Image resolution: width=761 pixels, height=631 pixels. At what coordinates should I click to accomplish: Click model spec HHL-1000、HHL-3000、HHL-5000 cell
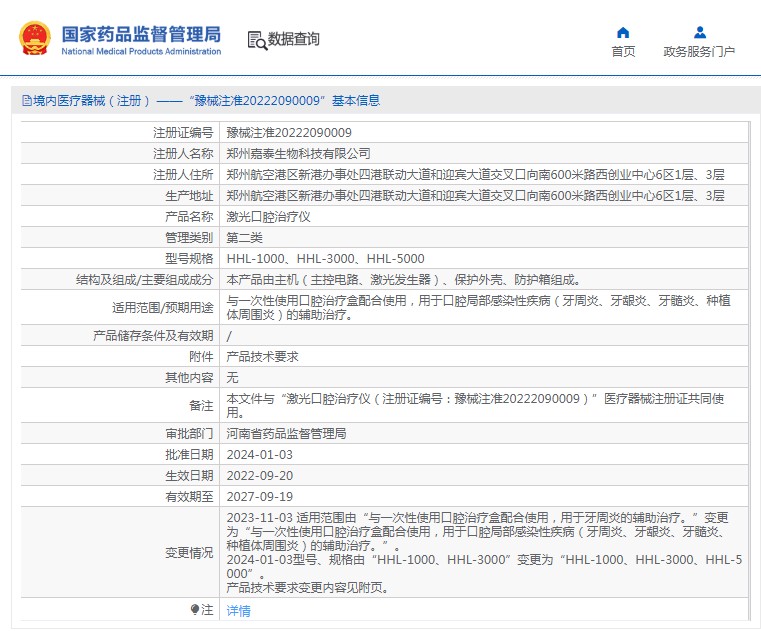[325, 259]
